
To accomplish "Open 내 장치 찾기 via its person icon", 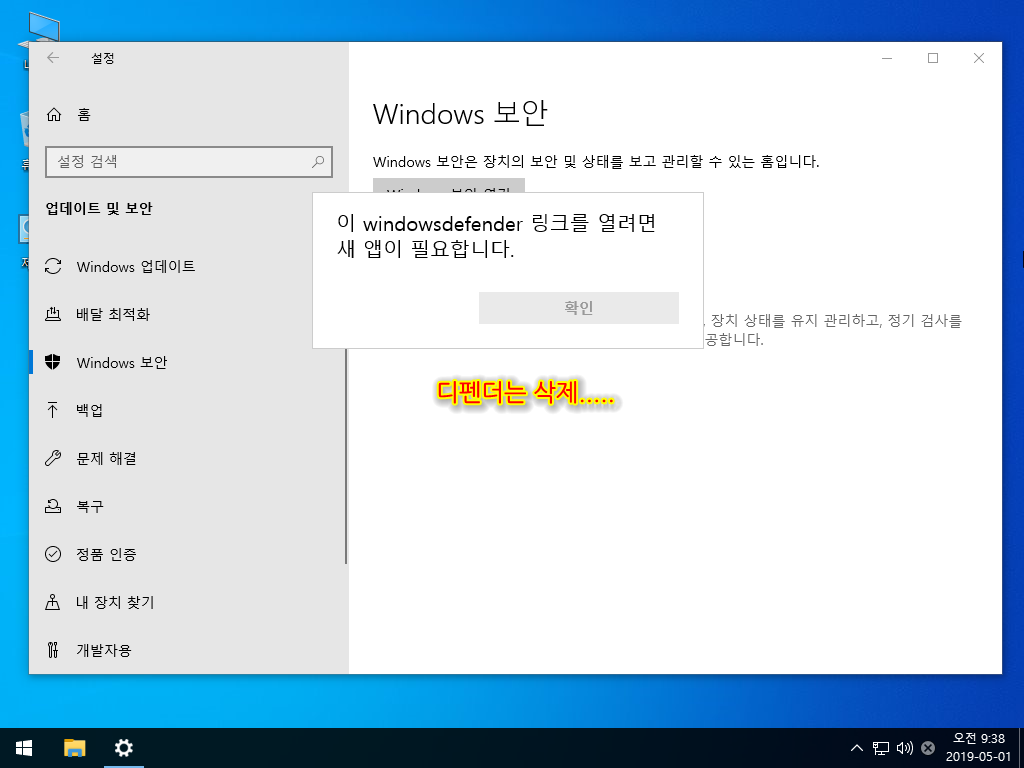I will click(53, 602).
